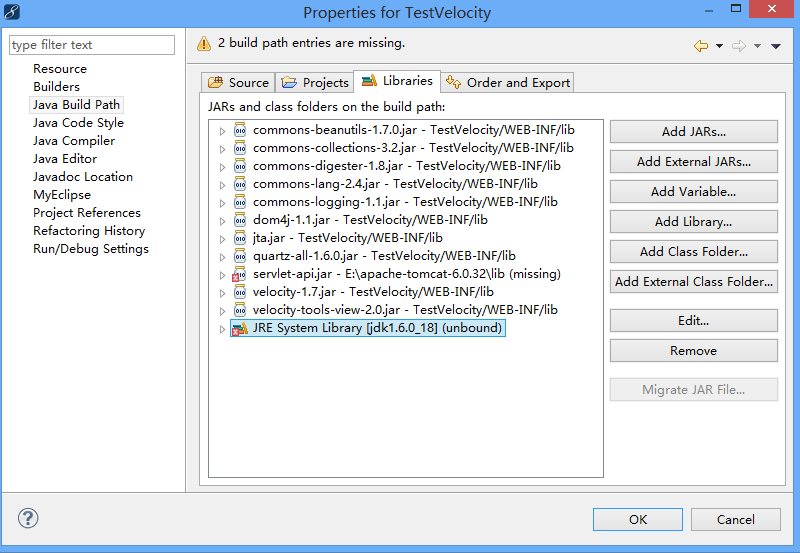Open Java Code Style settings
Viewport: 800px width, 553px height.
point(78,123)
